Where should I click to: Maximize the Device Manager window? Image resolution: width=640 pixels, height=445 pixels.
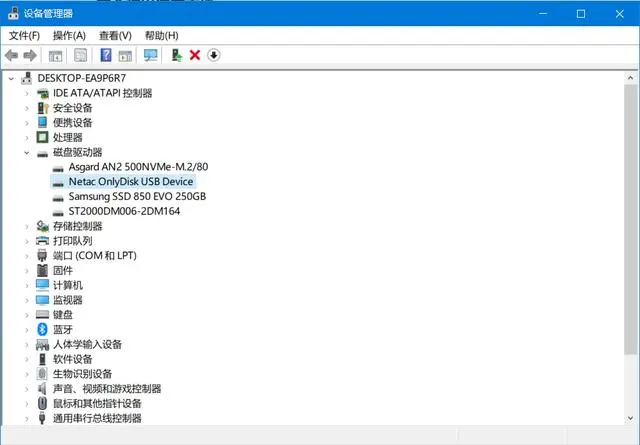point(581,13)
